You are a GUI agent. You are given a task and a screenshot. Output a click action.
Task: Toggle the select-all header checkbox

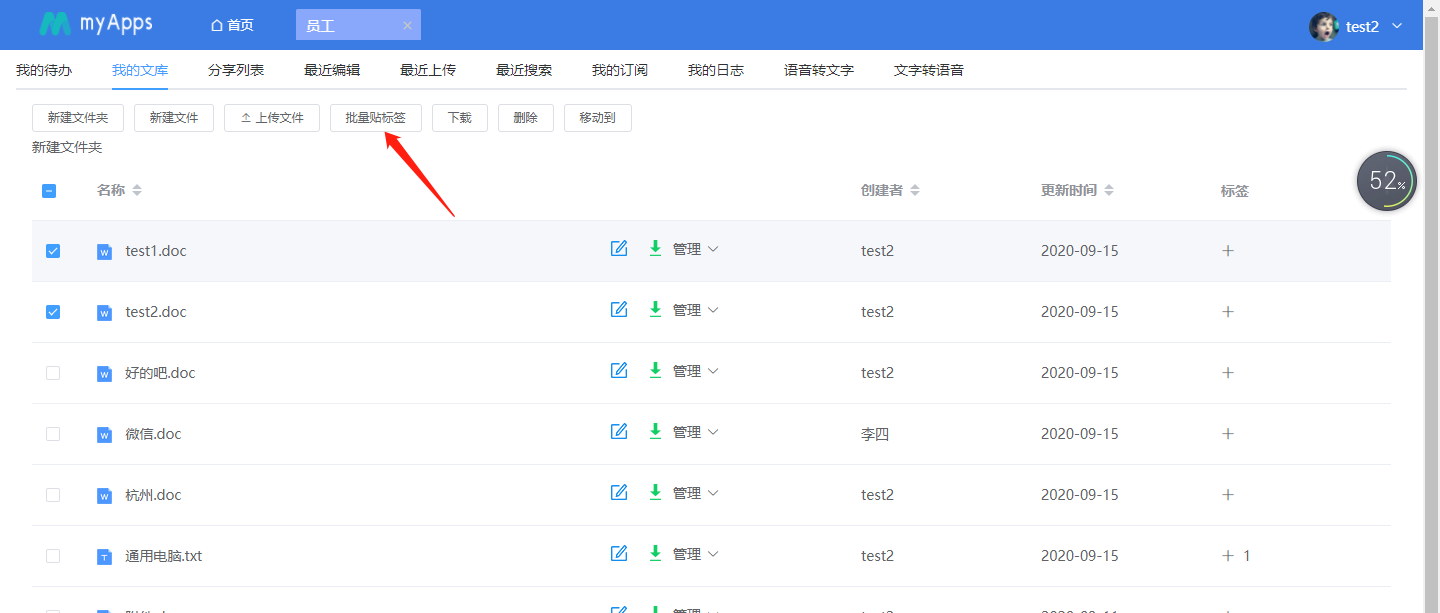click(49, 190)
